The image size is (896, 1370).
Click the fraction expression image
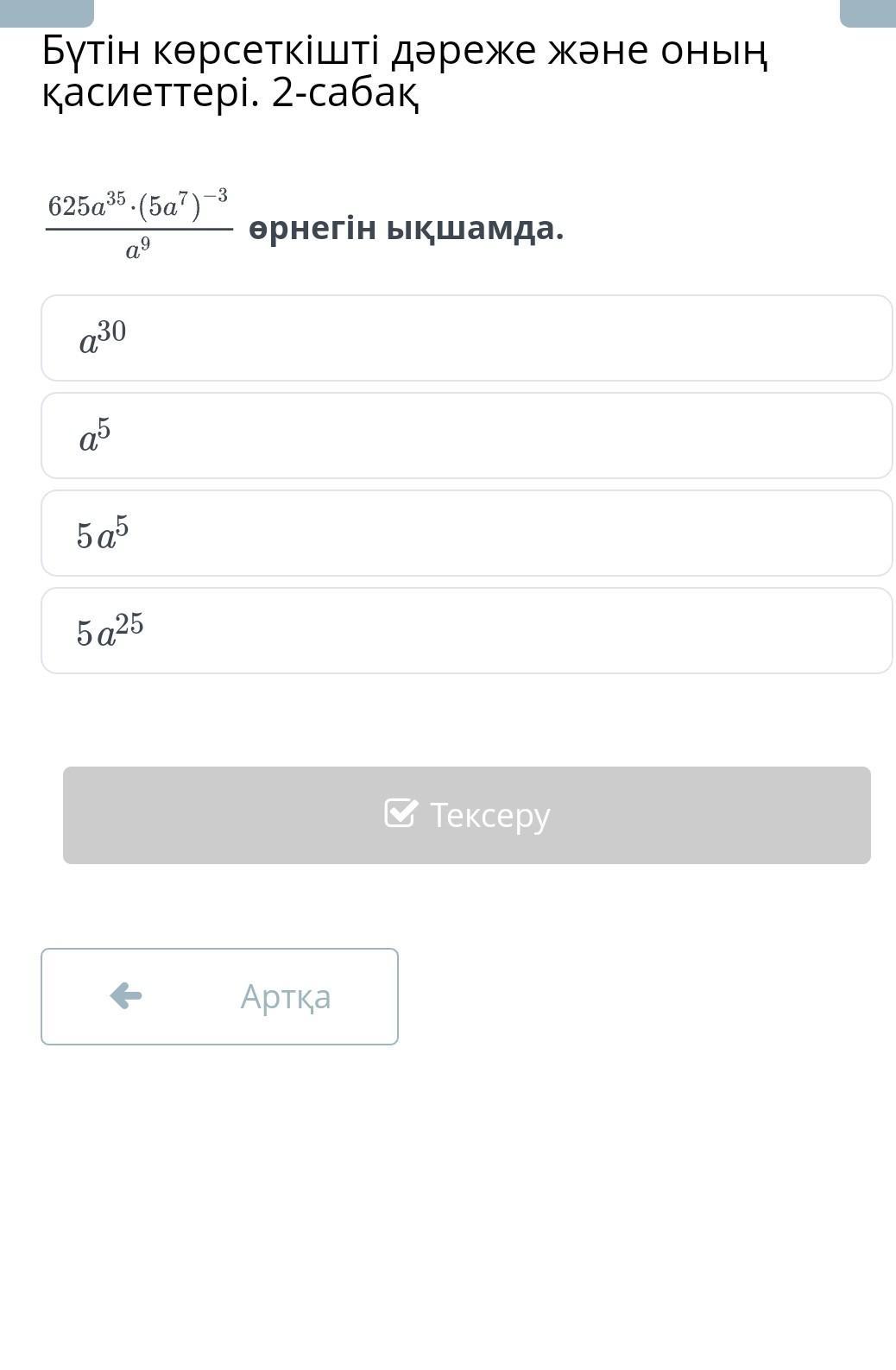point(138,226)
